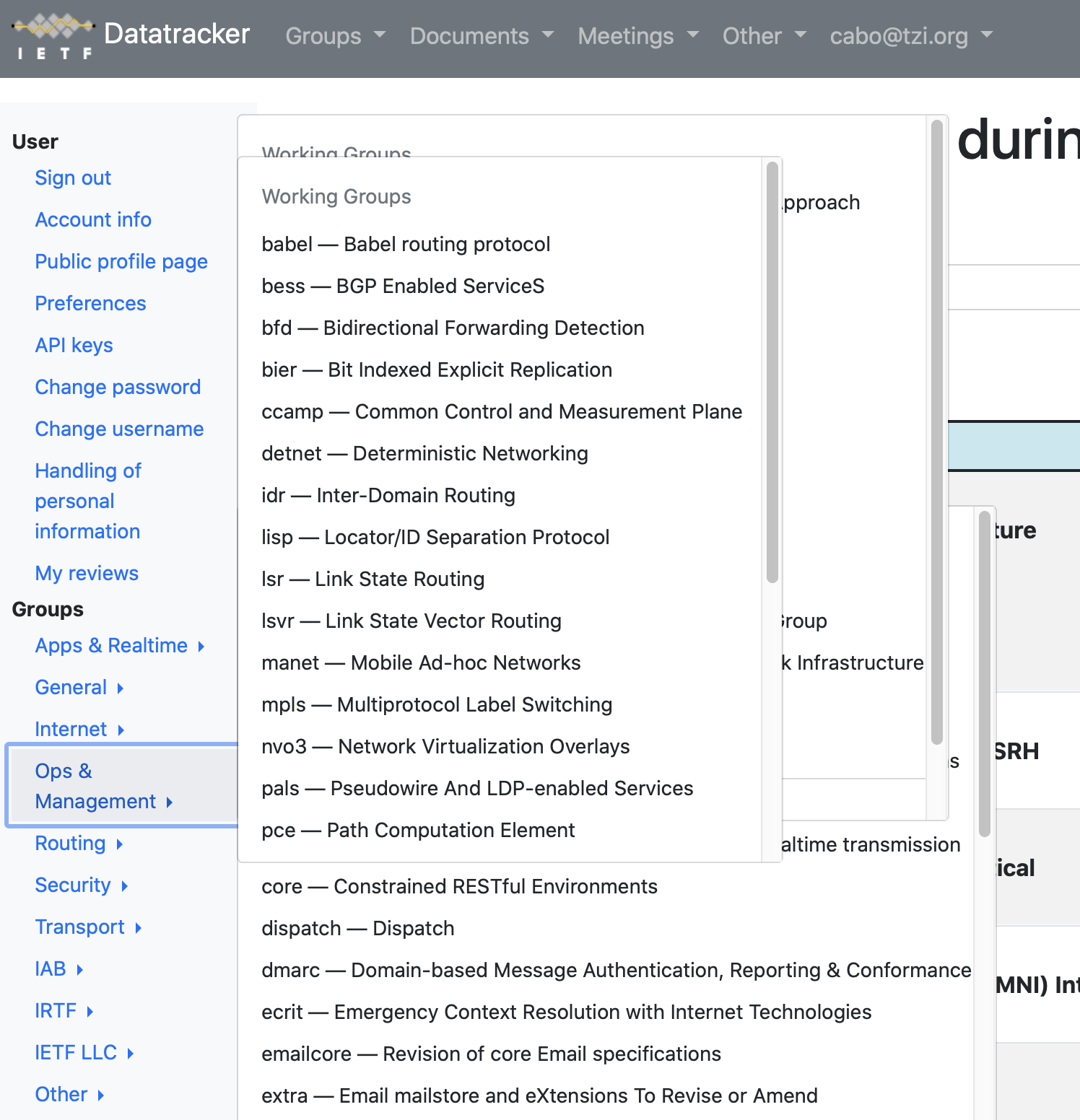This screenshot has height=1120, width=1080.
Task: Expand General groups submenu
Action: point(79,687)
